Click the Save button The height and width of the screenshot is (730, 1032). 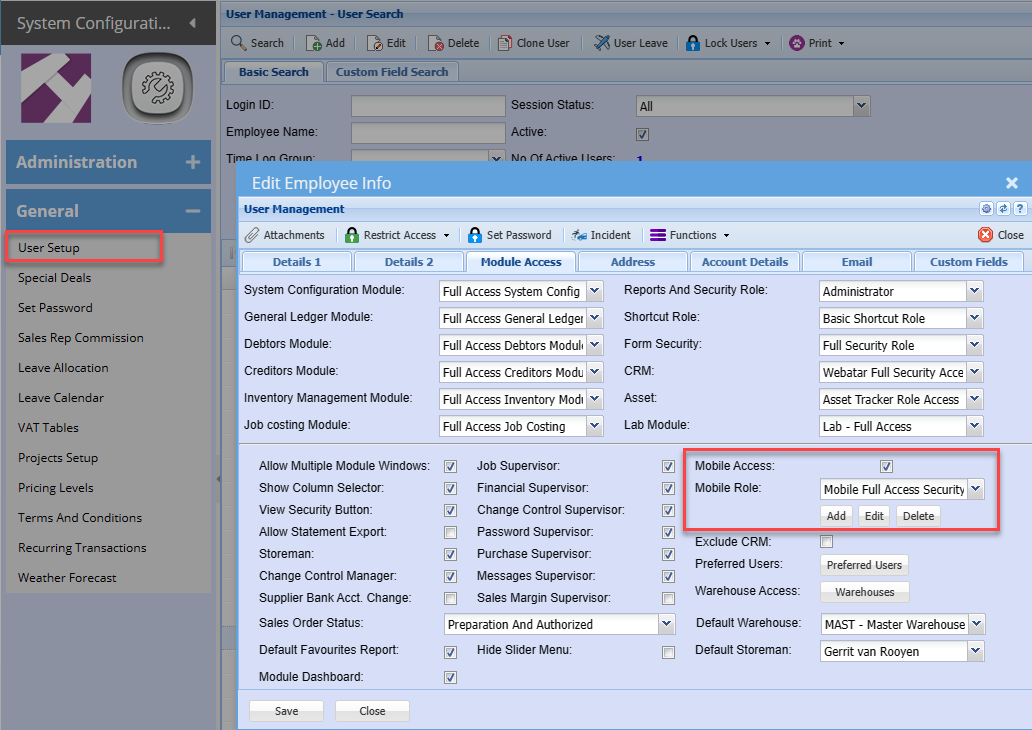[x=286, y=711]
